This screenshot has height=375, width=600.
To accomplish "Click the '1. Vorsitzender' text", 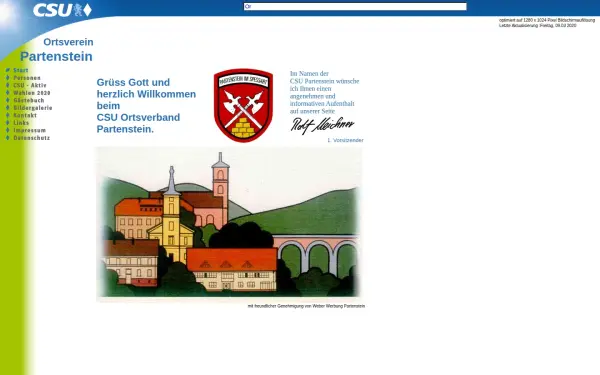I will point(345,140).
